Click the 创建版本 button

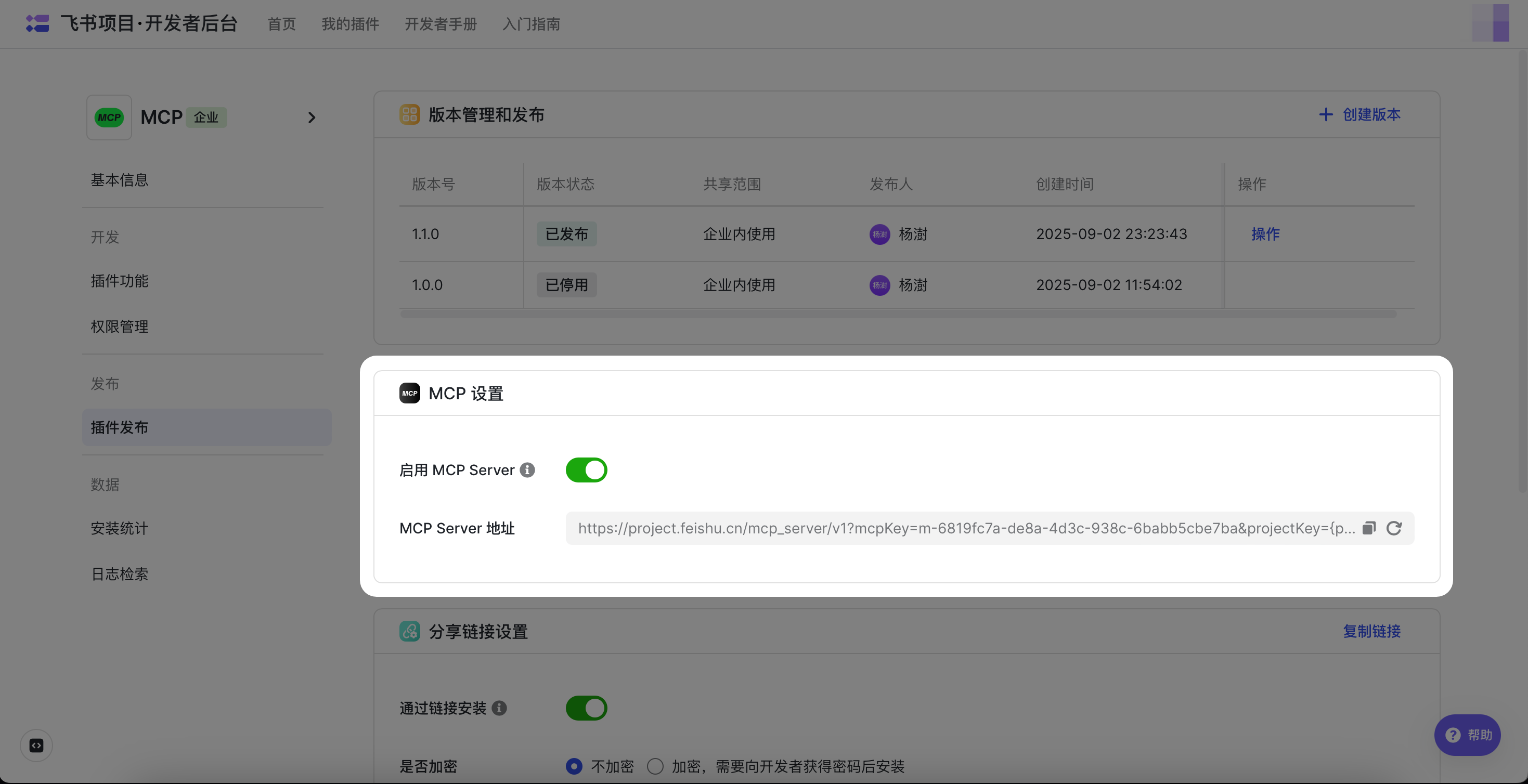(1359, 114)
